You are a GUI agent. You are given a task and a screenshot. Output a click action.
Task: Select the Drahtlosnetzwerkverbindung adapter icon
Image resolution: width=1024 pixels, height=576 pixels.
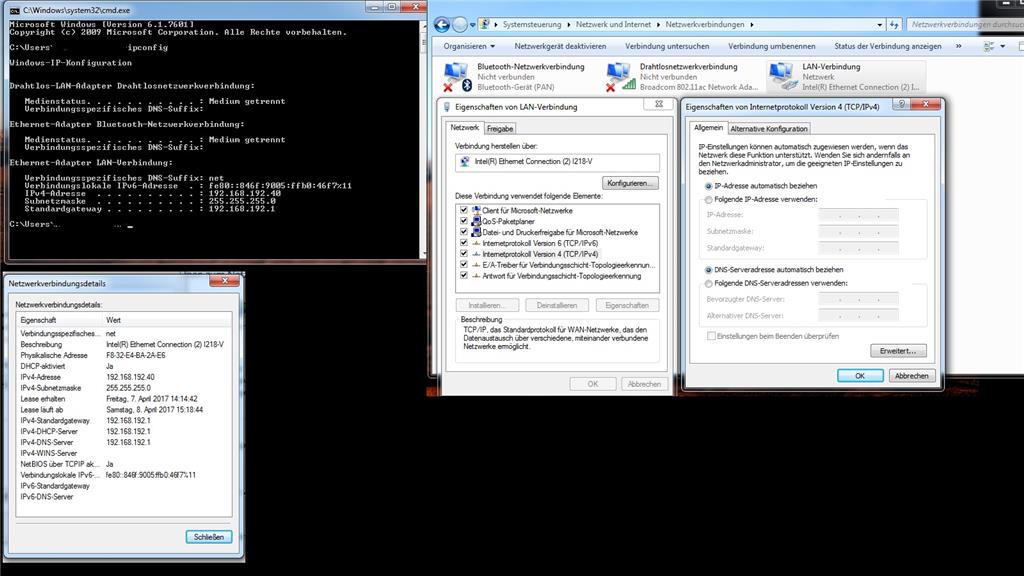619,76
